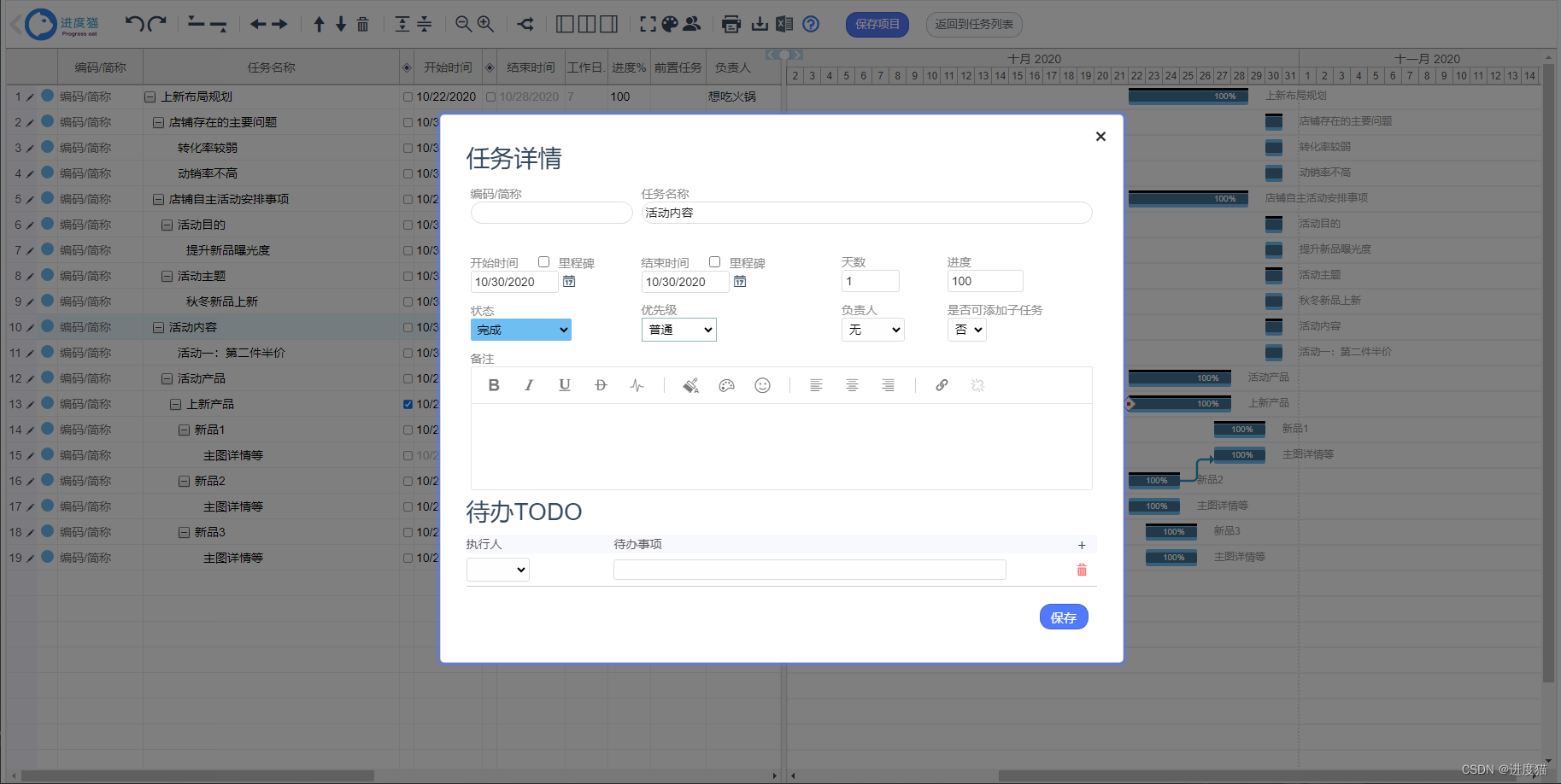This screenshot has width=1561, height=784.
Task: Export to Excel using the toolbar icon
Action: coord(784,24)
